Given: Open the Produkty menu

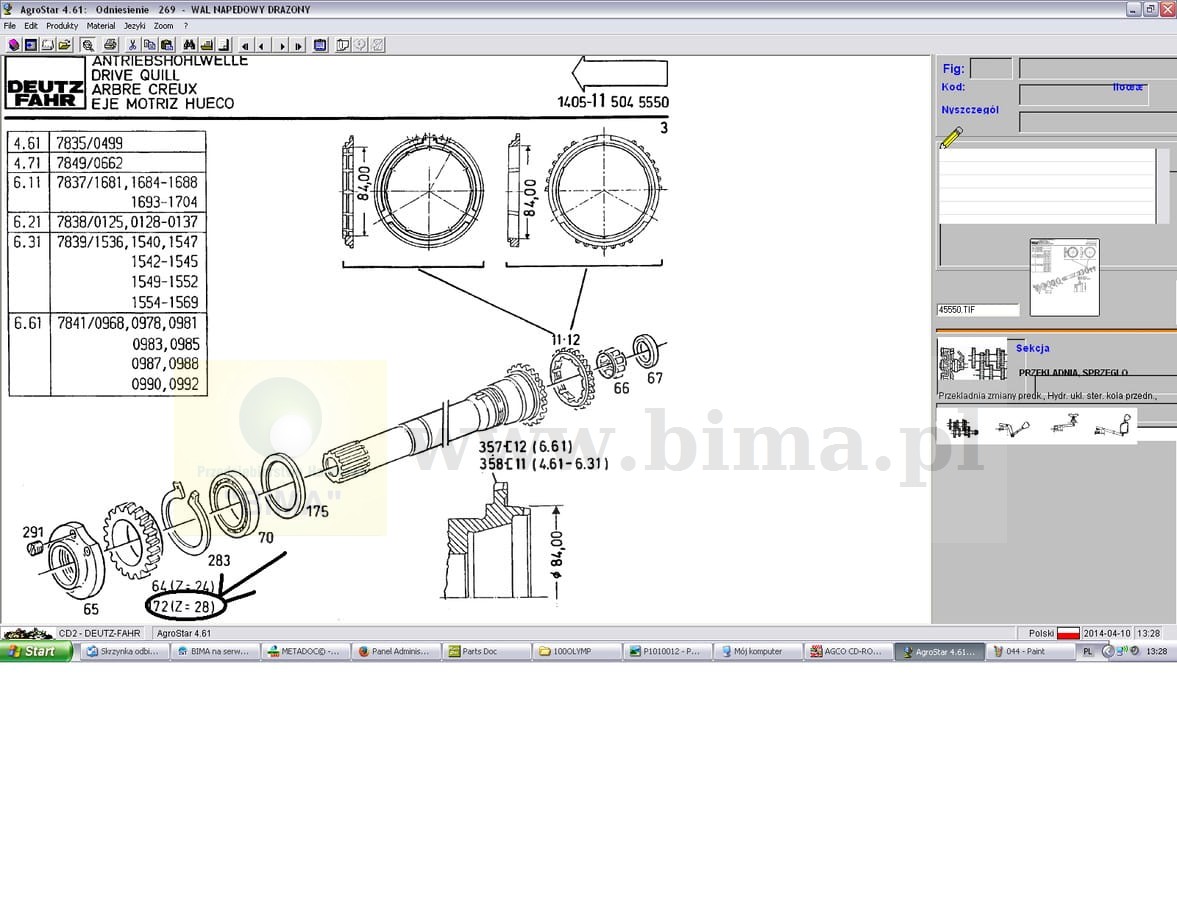Looking at the screenshot, I should 62,26.
